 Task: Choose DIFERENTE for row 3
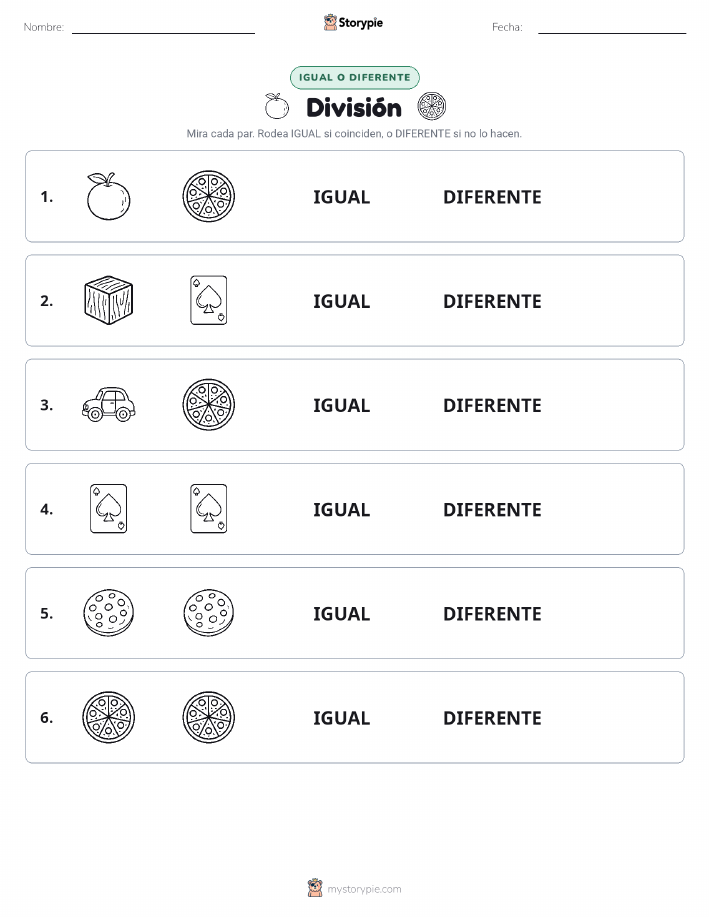[492, 405]
